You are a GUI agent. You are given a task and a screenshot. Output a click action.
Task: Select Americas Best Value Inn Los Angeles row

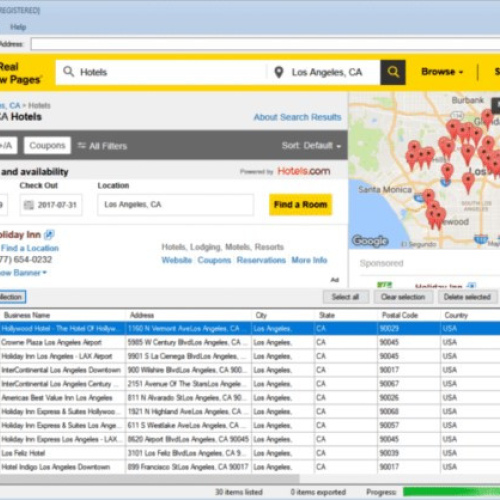(250, 398)
